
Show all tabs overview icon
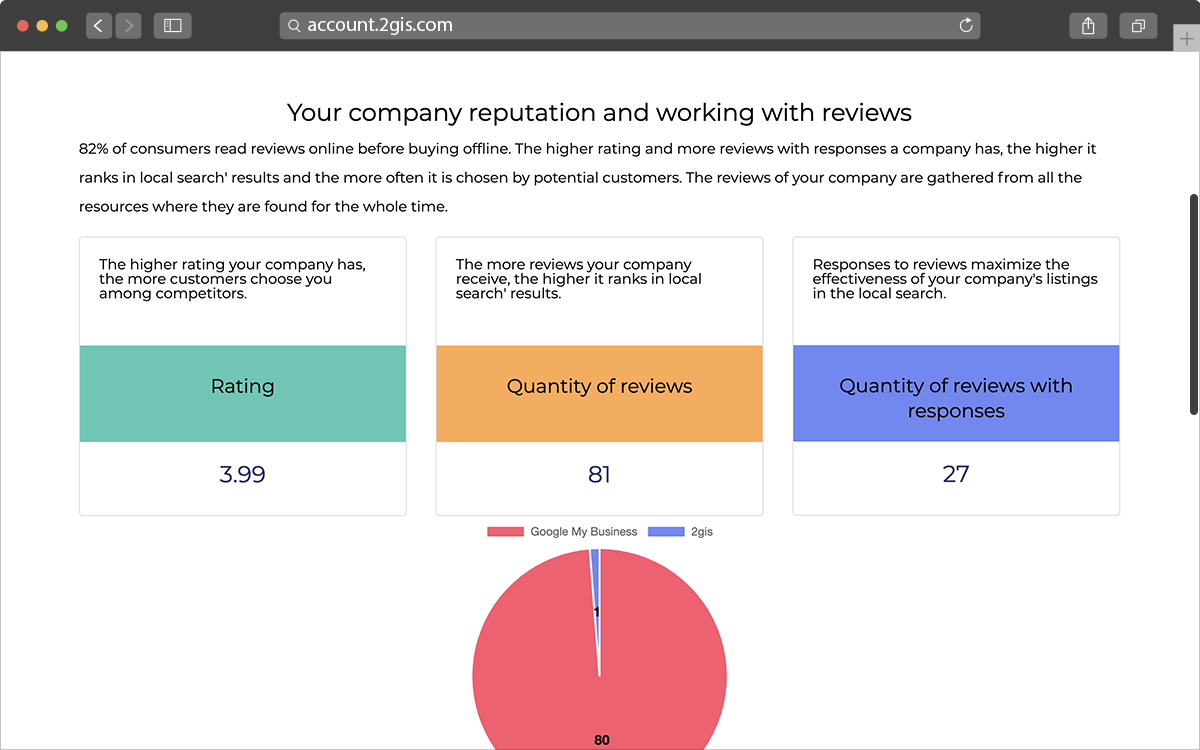[x=1138, y=26]
